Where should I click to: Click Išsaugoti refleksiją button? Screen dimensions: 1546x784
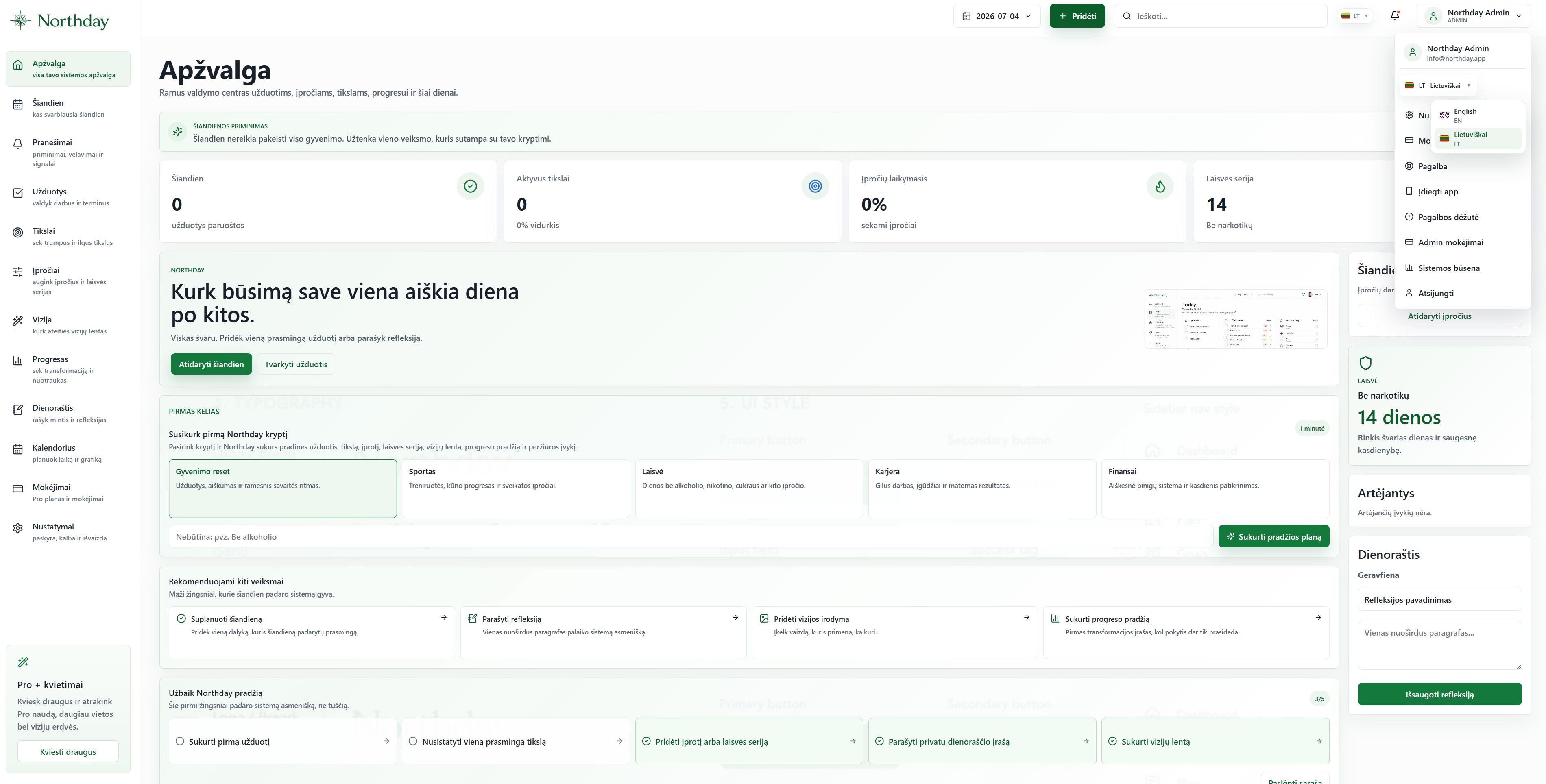(x=1439, y=694)
